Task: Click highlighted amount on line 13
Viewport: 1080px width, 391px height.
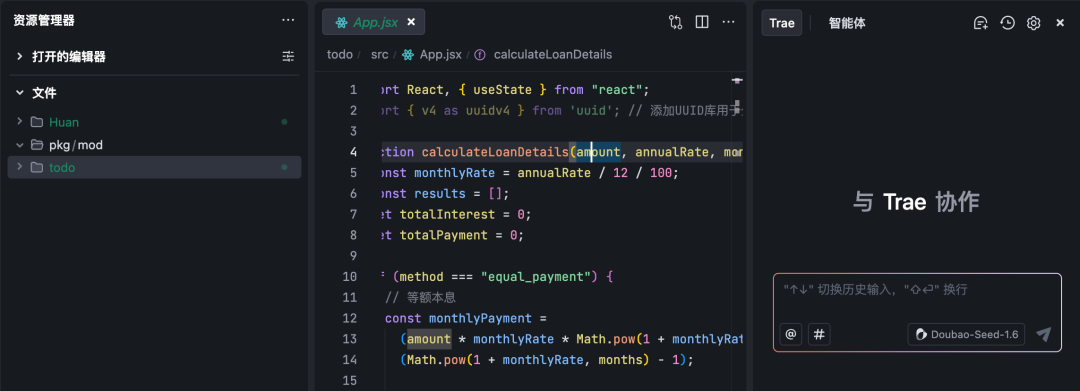Action: coord(429,339)
